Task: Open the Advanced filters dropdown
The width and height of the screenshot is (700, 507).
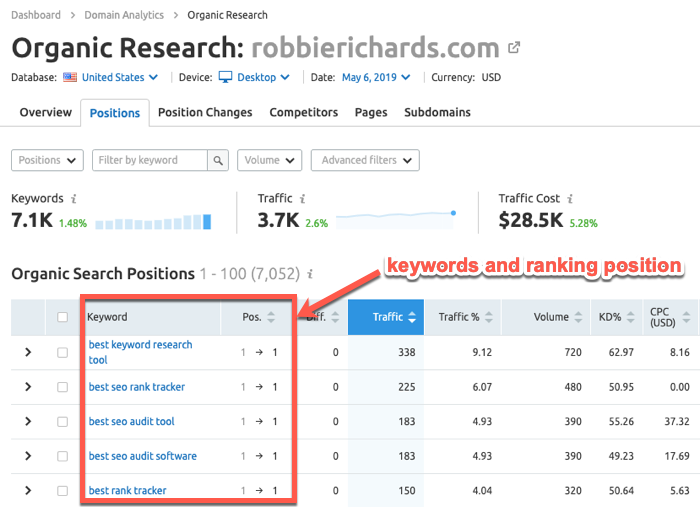Action: (x=365, y=160)
